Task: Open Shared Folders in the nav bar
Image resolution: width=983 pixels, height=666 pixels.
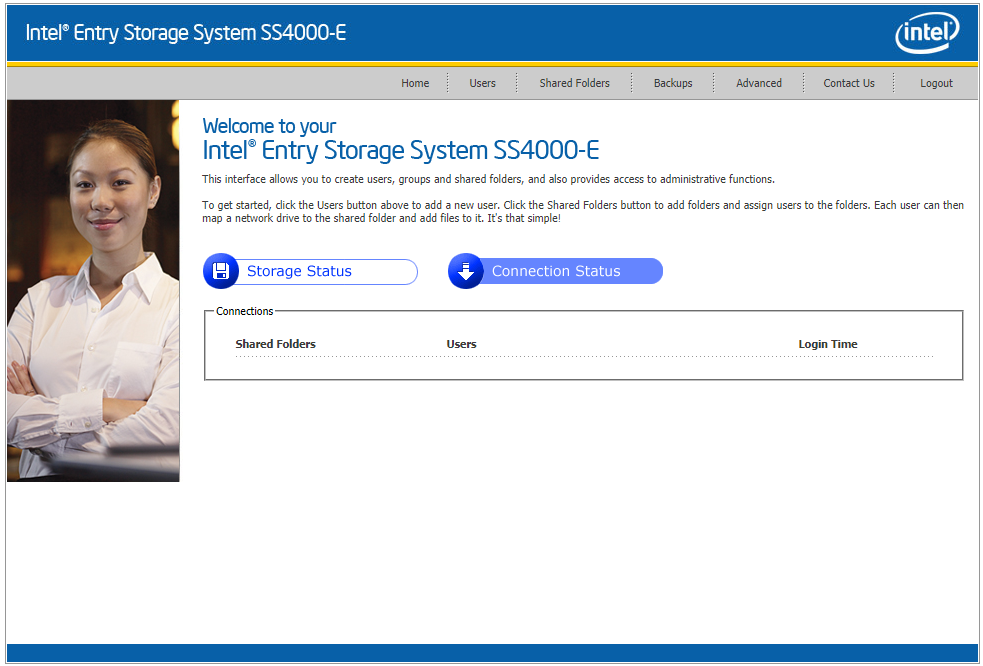Action: click(x=574, y=83)
